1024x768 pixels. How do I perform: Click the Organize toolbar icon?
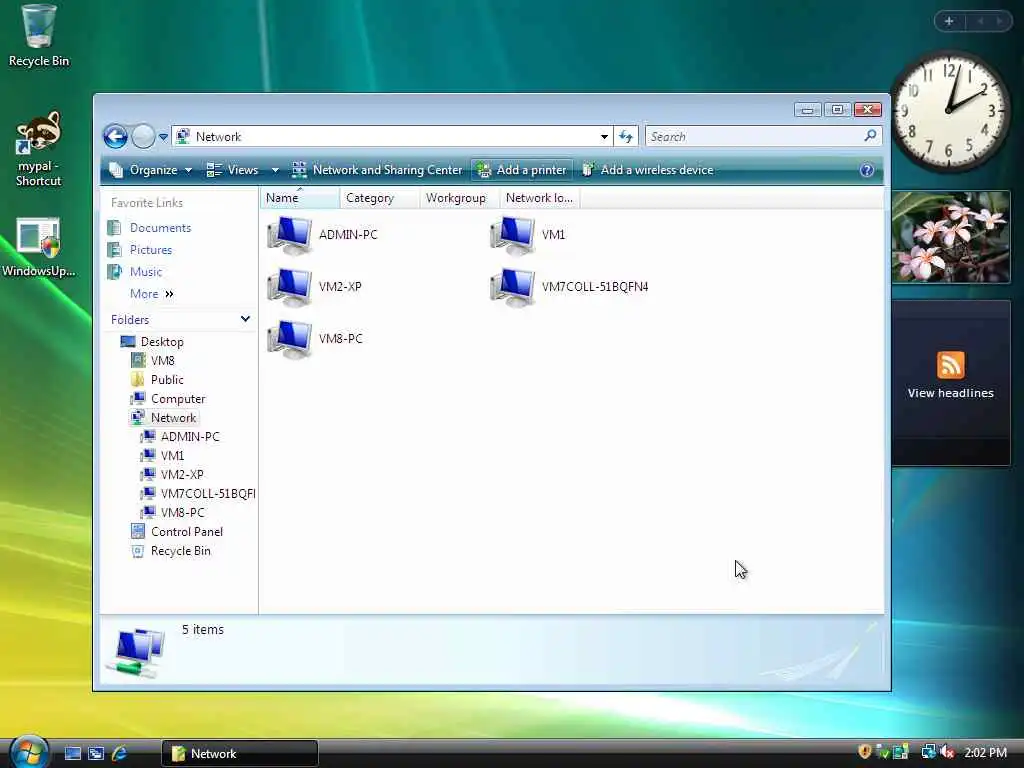[116, 170]
